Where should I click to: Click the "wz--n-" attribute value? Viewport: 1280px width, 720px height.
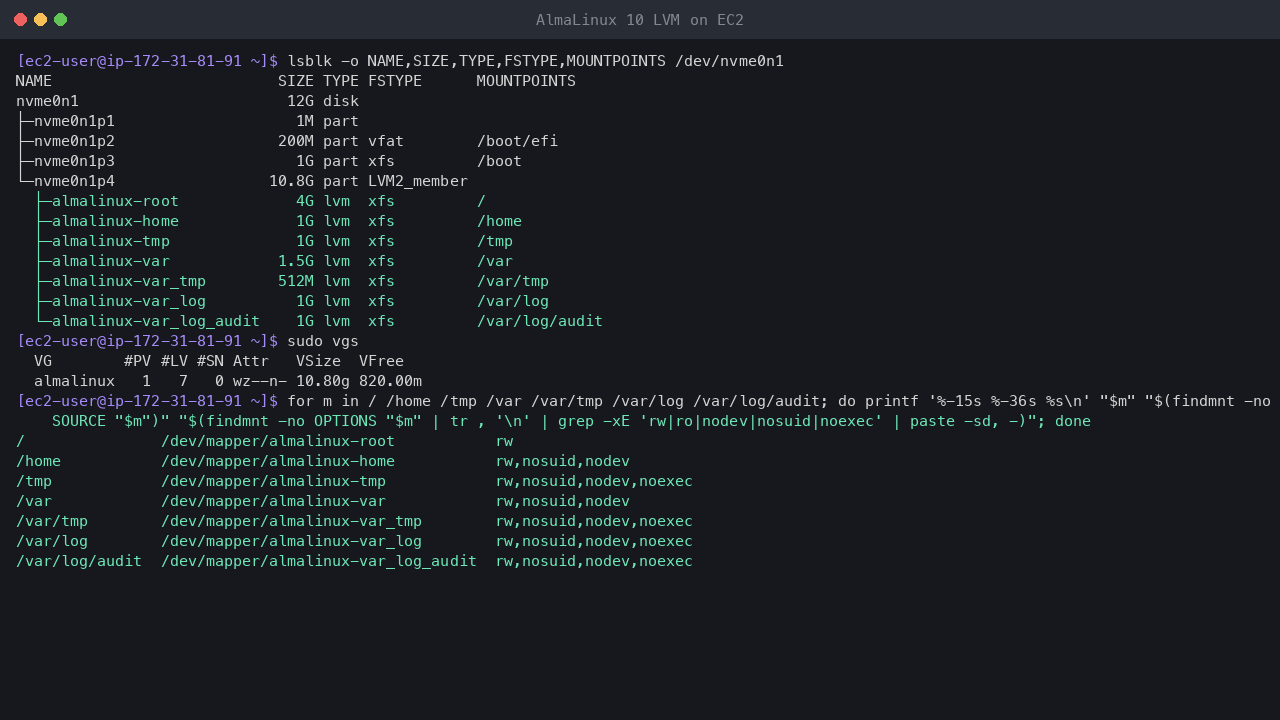point(260,381)
